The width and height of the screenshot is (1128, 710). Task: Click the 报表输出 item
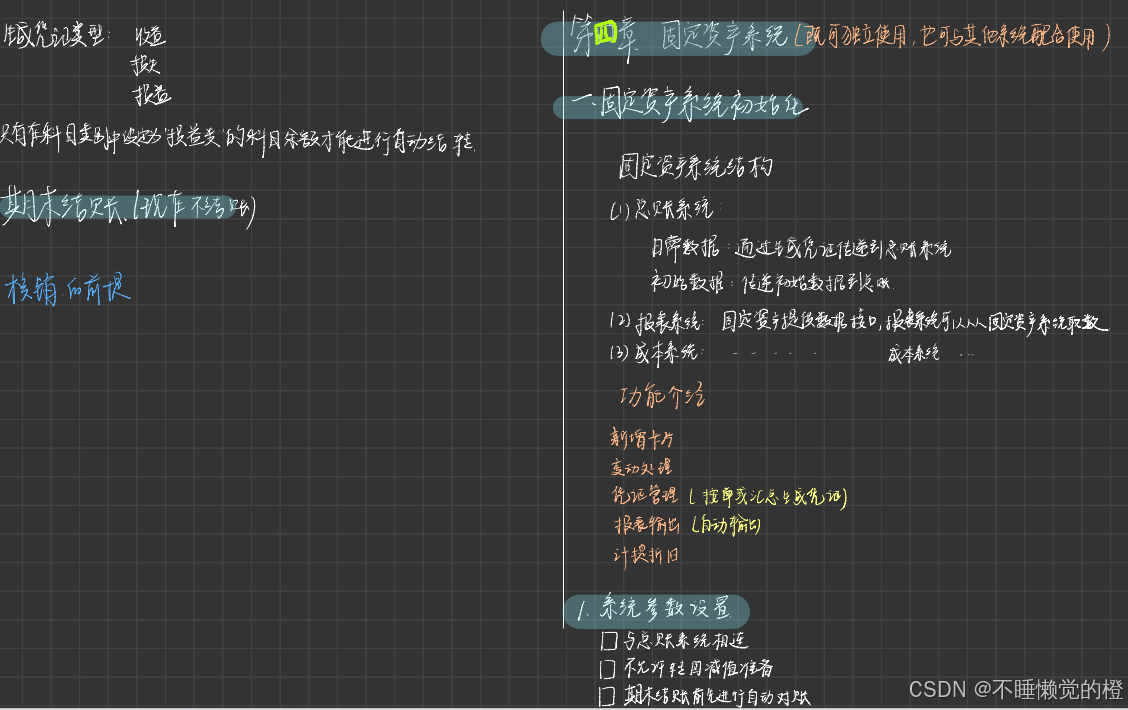point(647,525)
